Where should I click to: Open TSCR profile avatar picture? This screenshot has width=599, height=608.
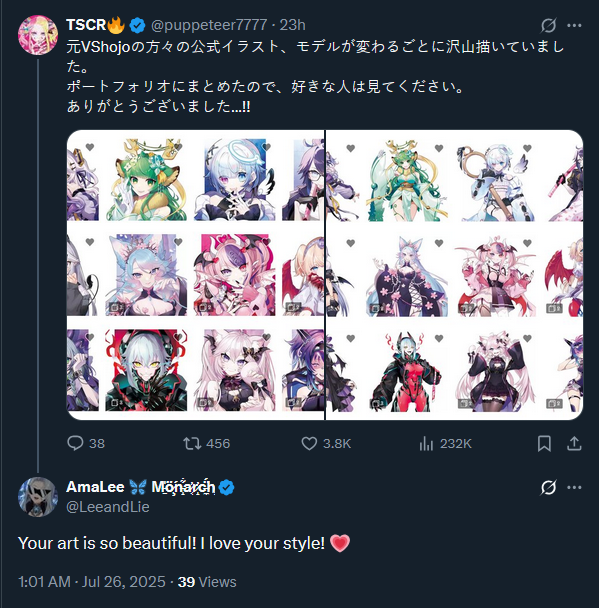tap(38, 35)
